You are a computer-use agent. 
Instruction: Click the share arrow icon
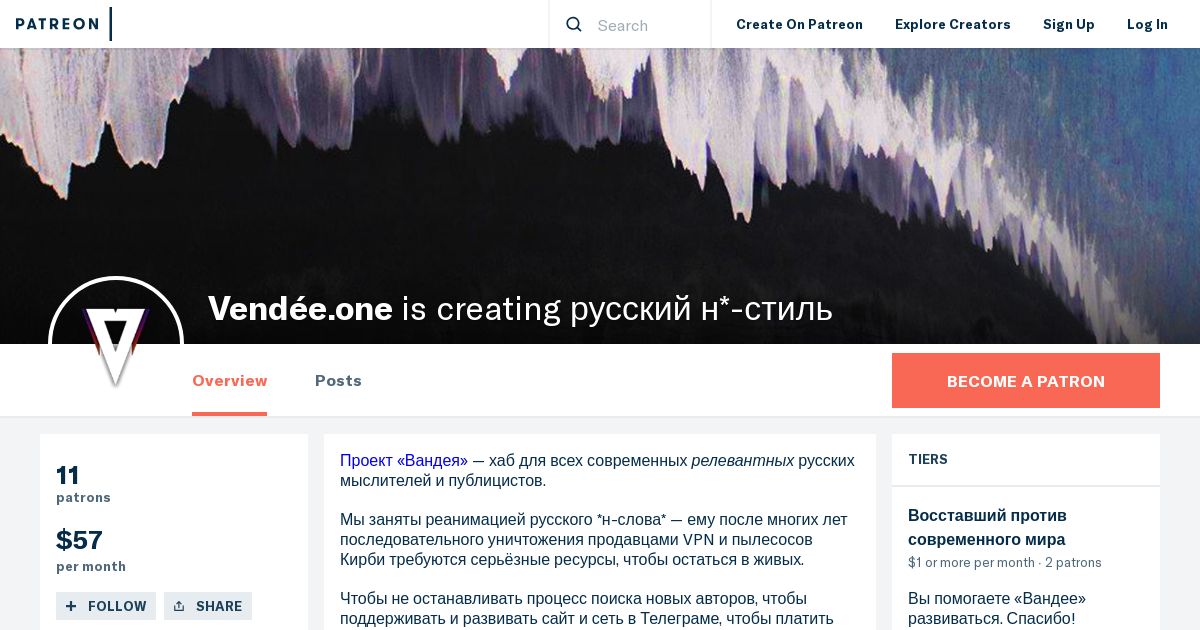pyautogui.click(x=179, y=606)
